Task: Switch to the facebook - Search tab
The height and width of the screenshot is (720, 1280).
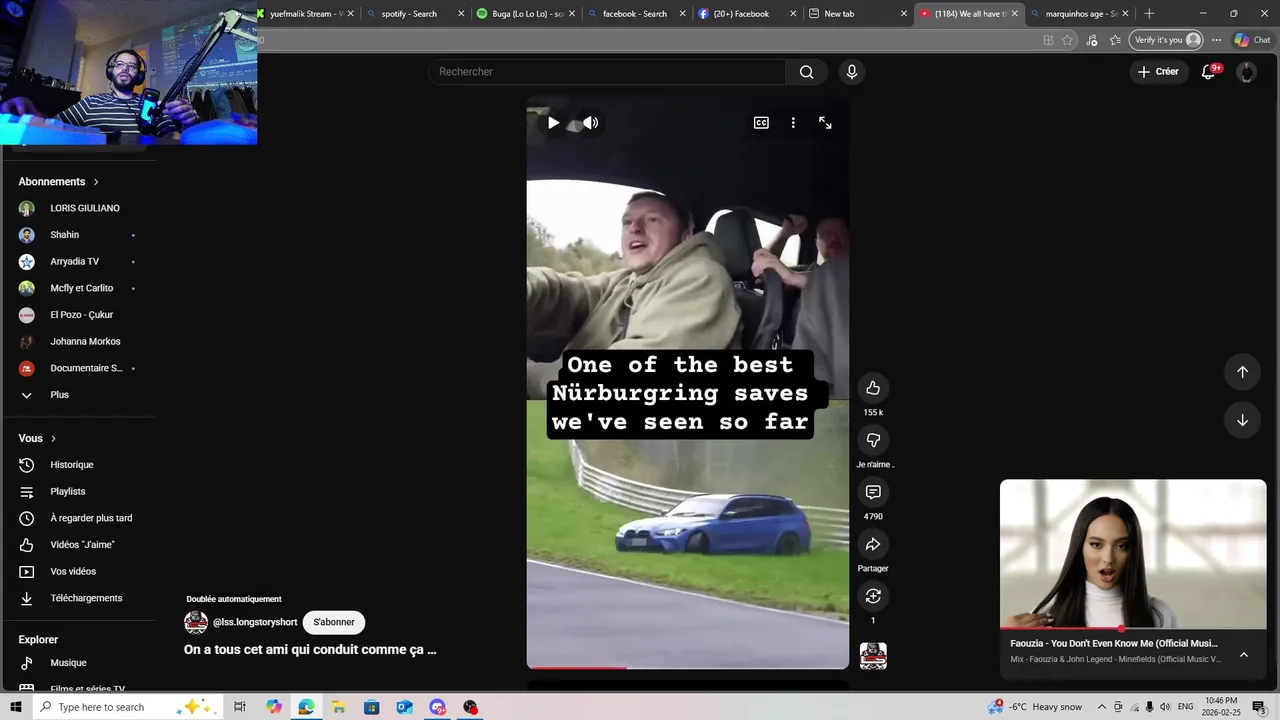Action: 635,14
